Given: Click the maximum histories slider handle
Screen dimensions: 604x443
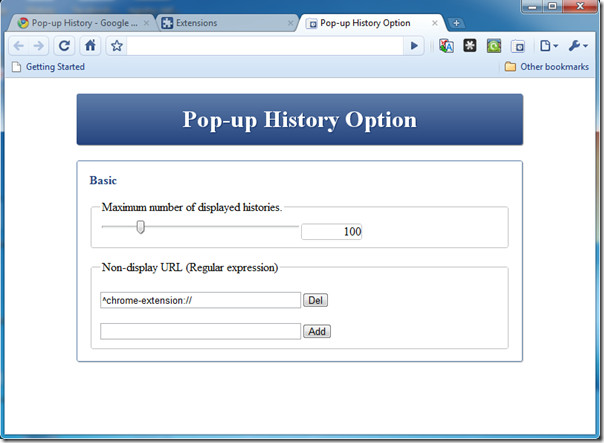Looking at the screenshot, I should coord(141,227).
